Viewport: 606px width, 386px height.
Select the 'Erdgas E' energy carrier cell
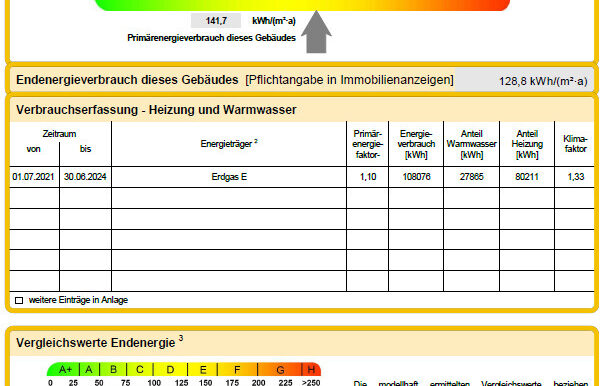tap(229, 177)
